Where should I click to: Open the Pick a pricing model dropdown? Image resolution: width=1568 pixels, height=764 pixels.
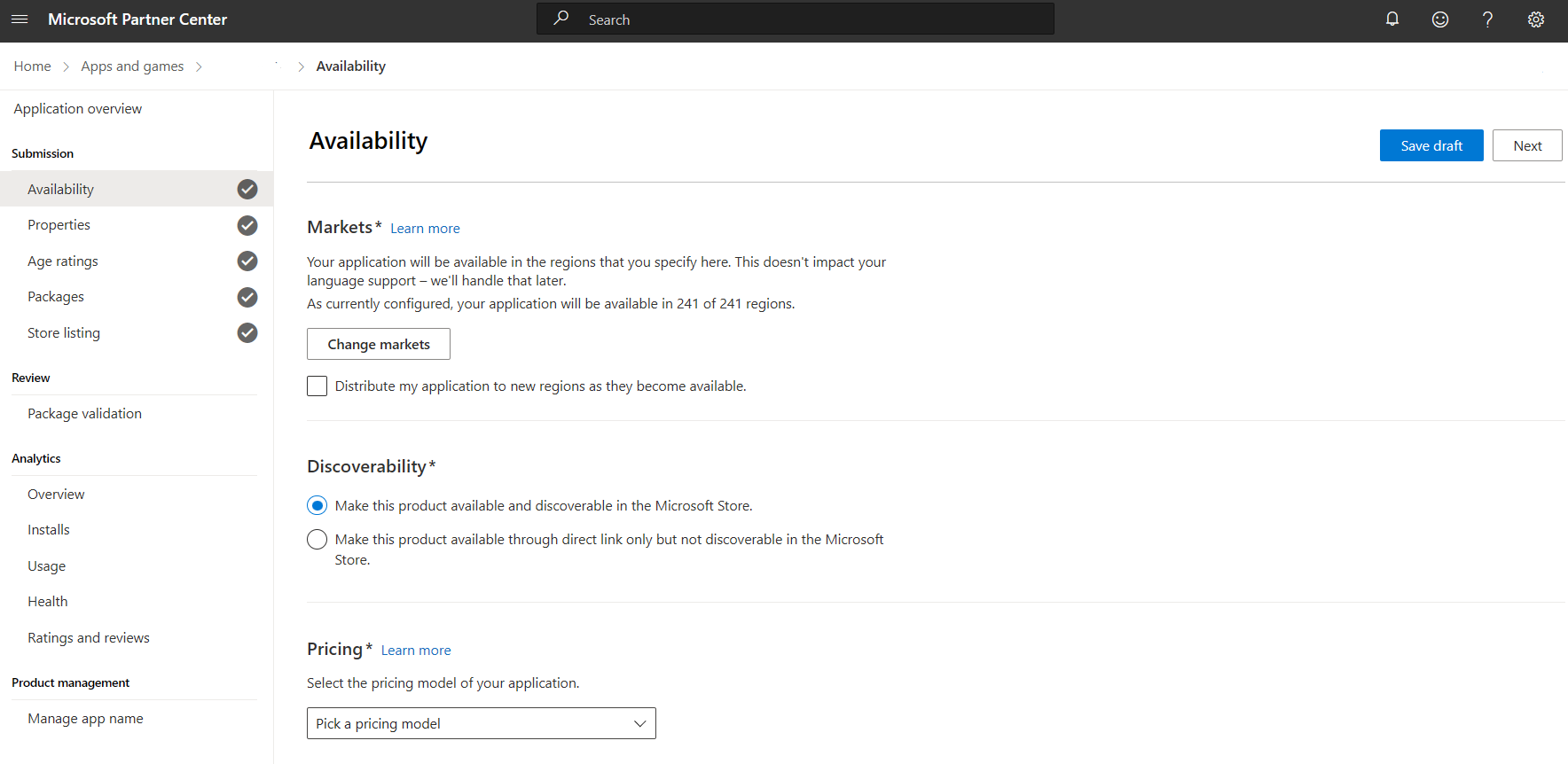pos(482,723)
